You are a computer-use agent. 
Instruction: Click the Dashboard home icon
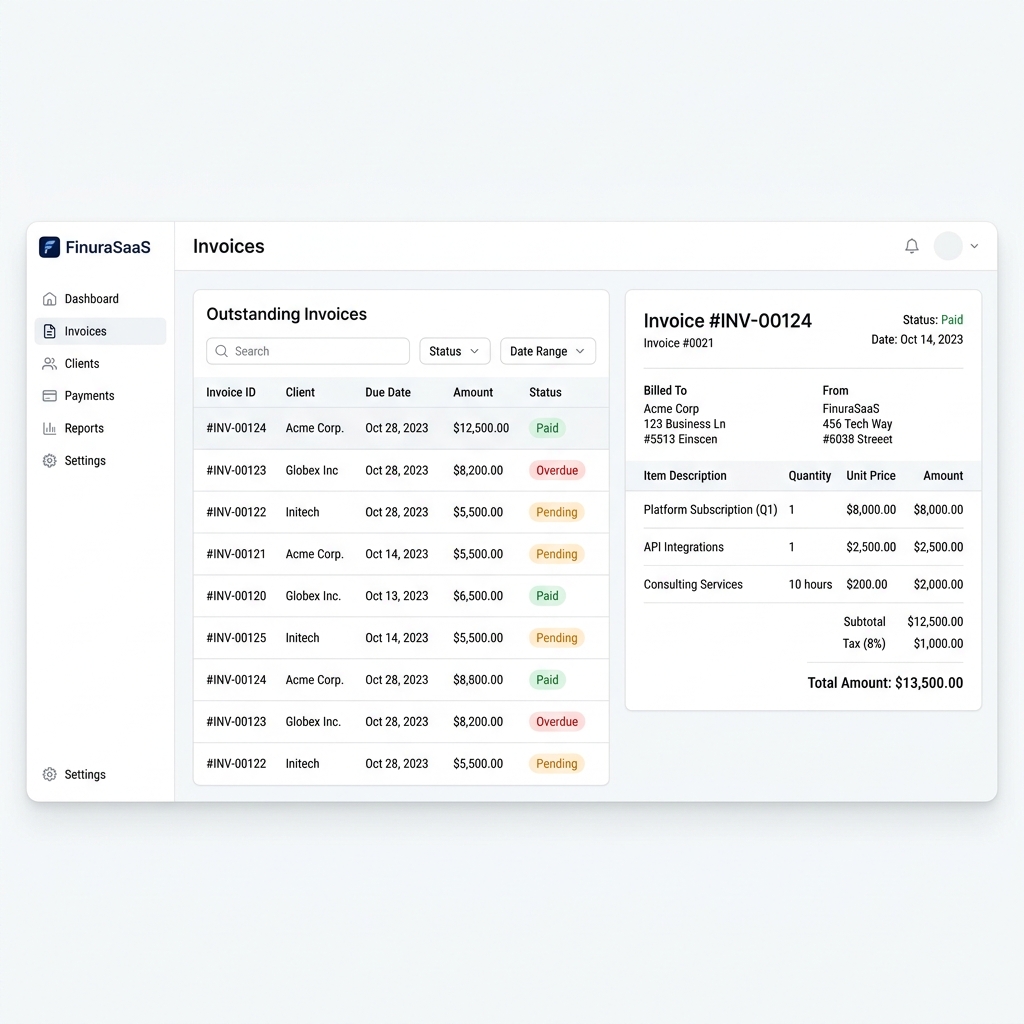50,299
